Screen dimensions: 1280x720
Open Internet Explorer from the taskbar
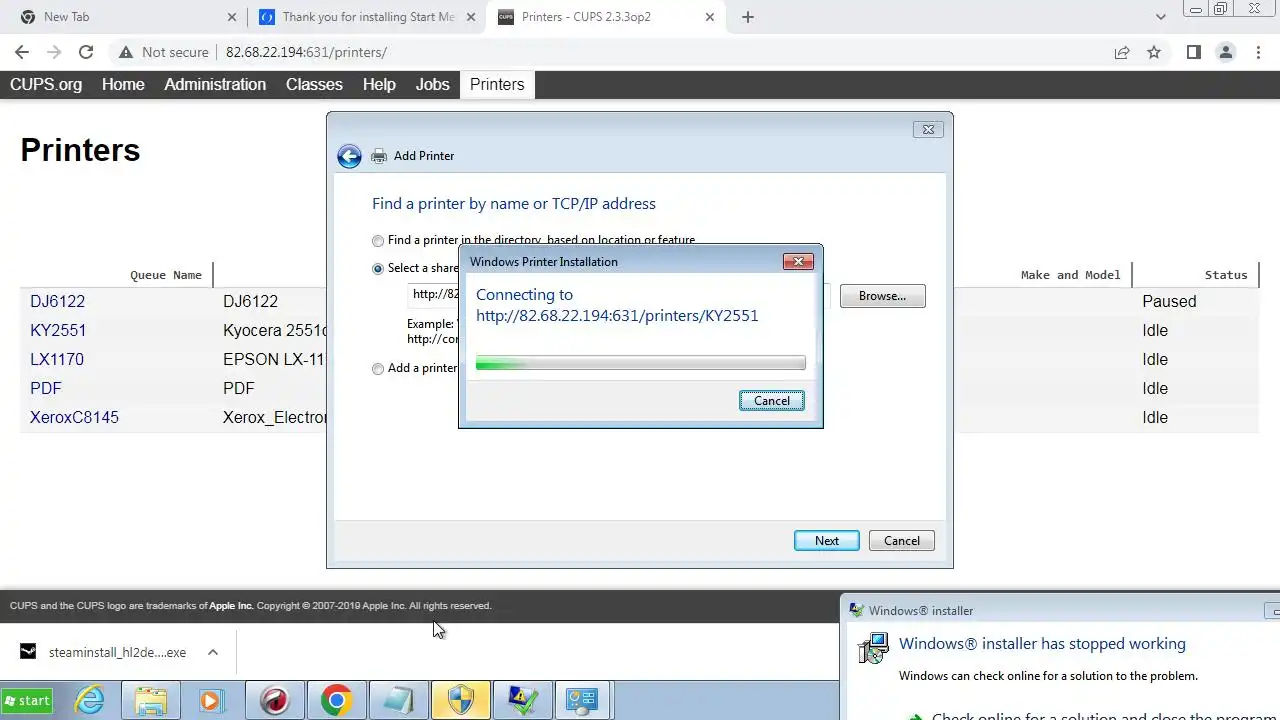click(x=90, y=700)
